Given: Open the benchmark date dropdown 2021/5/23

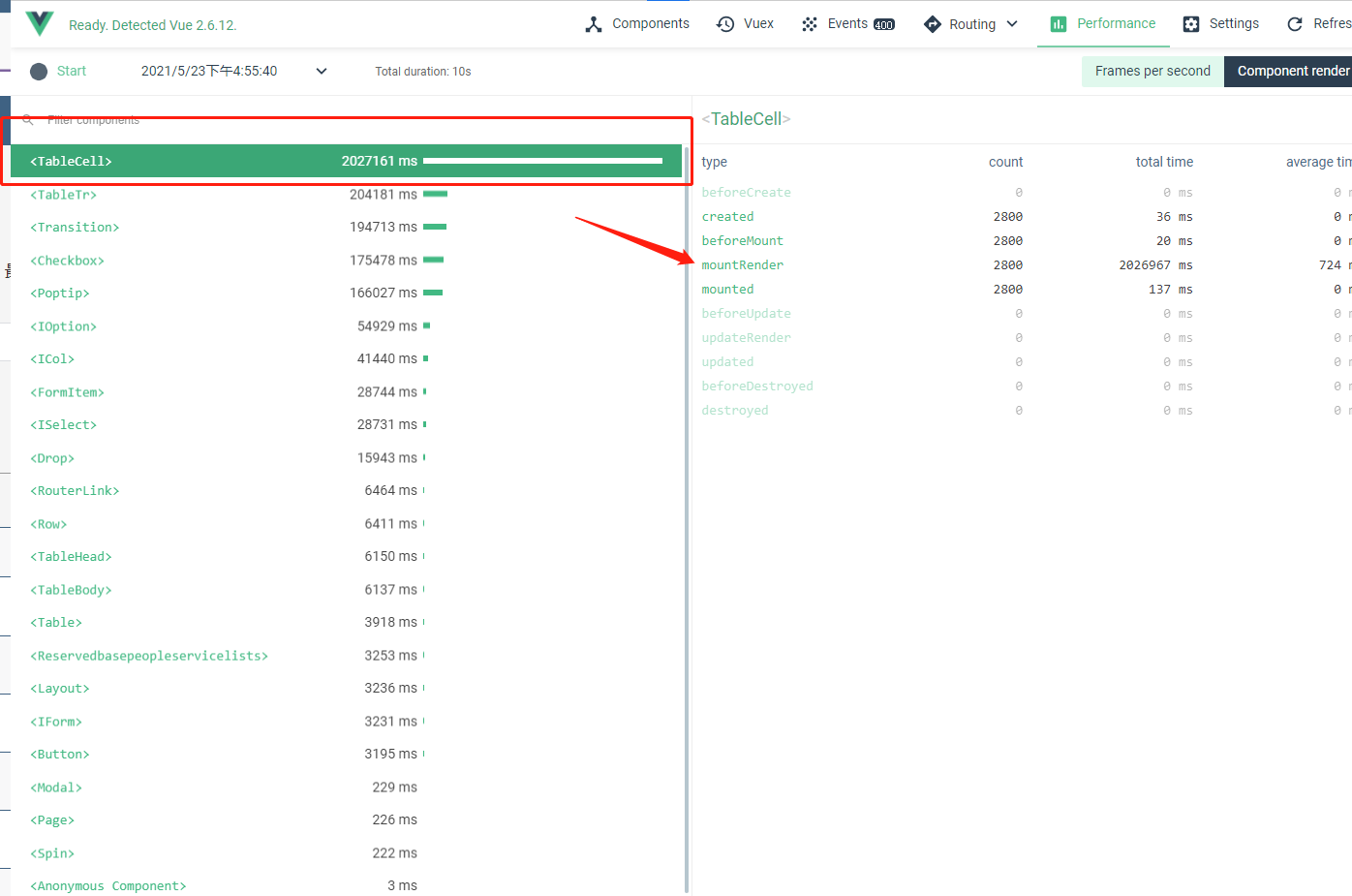Looking at the screenshot, I should pyautogui.click(x=234, y=72).
